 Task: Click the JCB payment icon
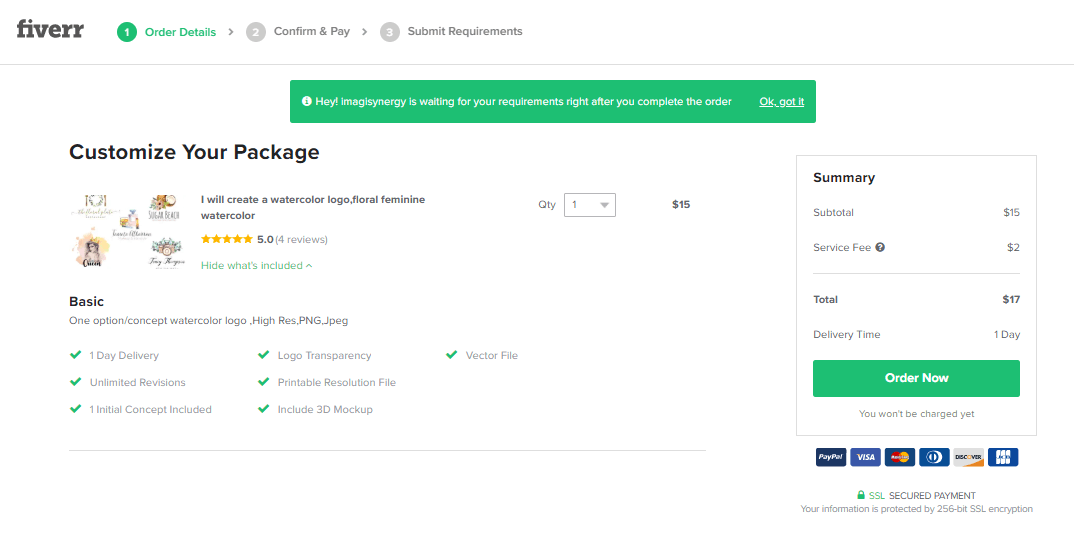pyautogui.click(x=1003, y=457)
